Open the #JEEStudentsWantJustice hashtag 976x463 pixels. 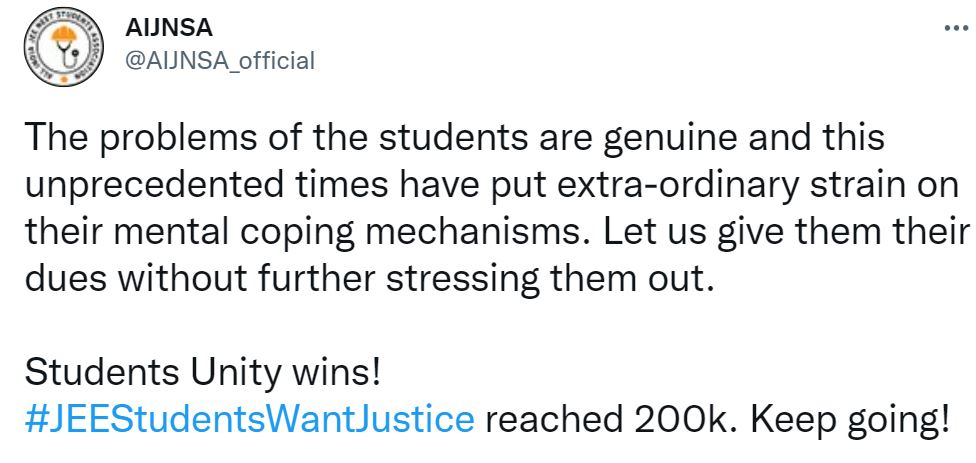click(248, 416)
